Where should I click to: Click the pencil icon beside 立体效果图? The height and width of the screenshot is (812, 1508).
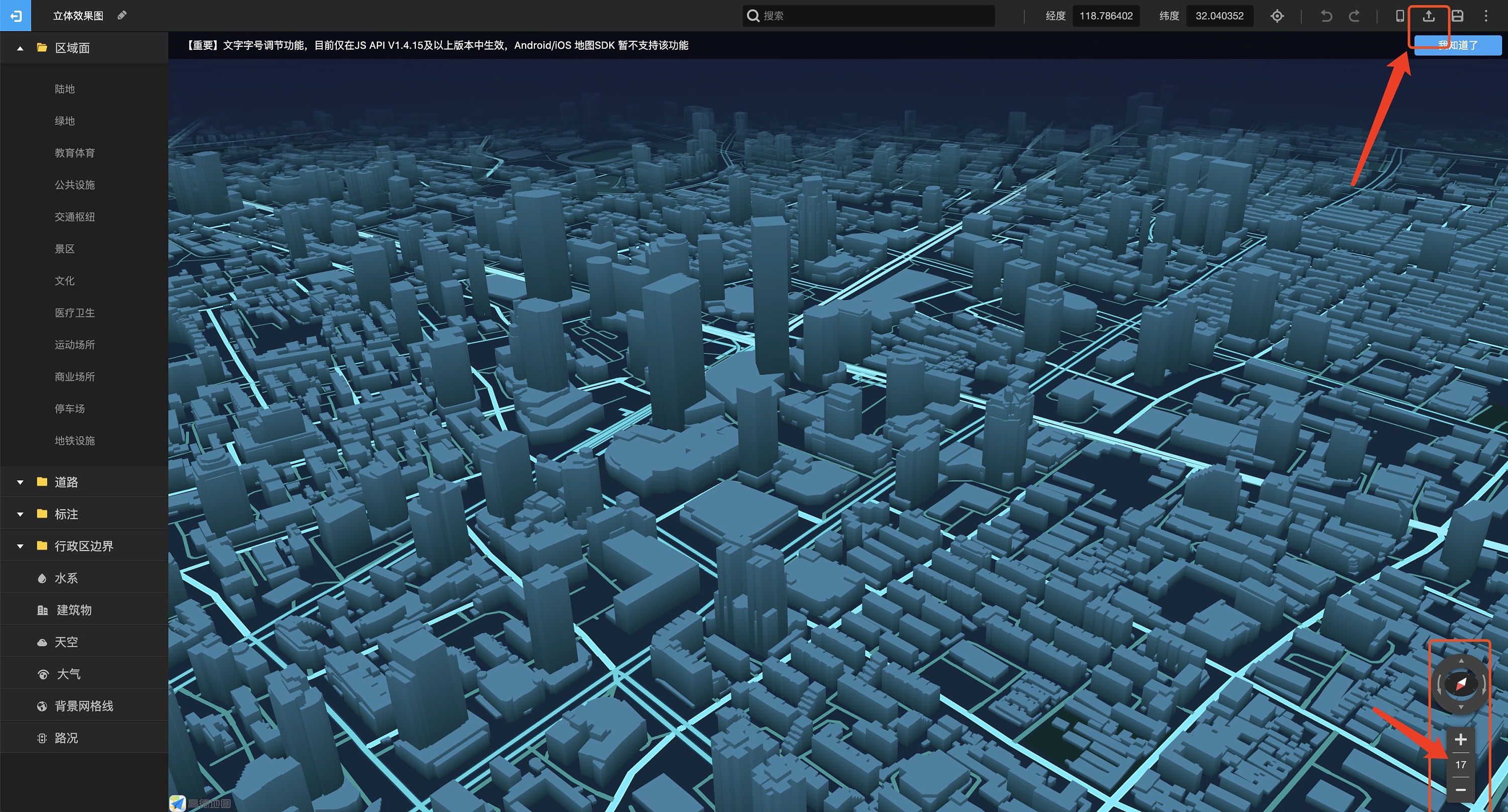tap(122, 15)
